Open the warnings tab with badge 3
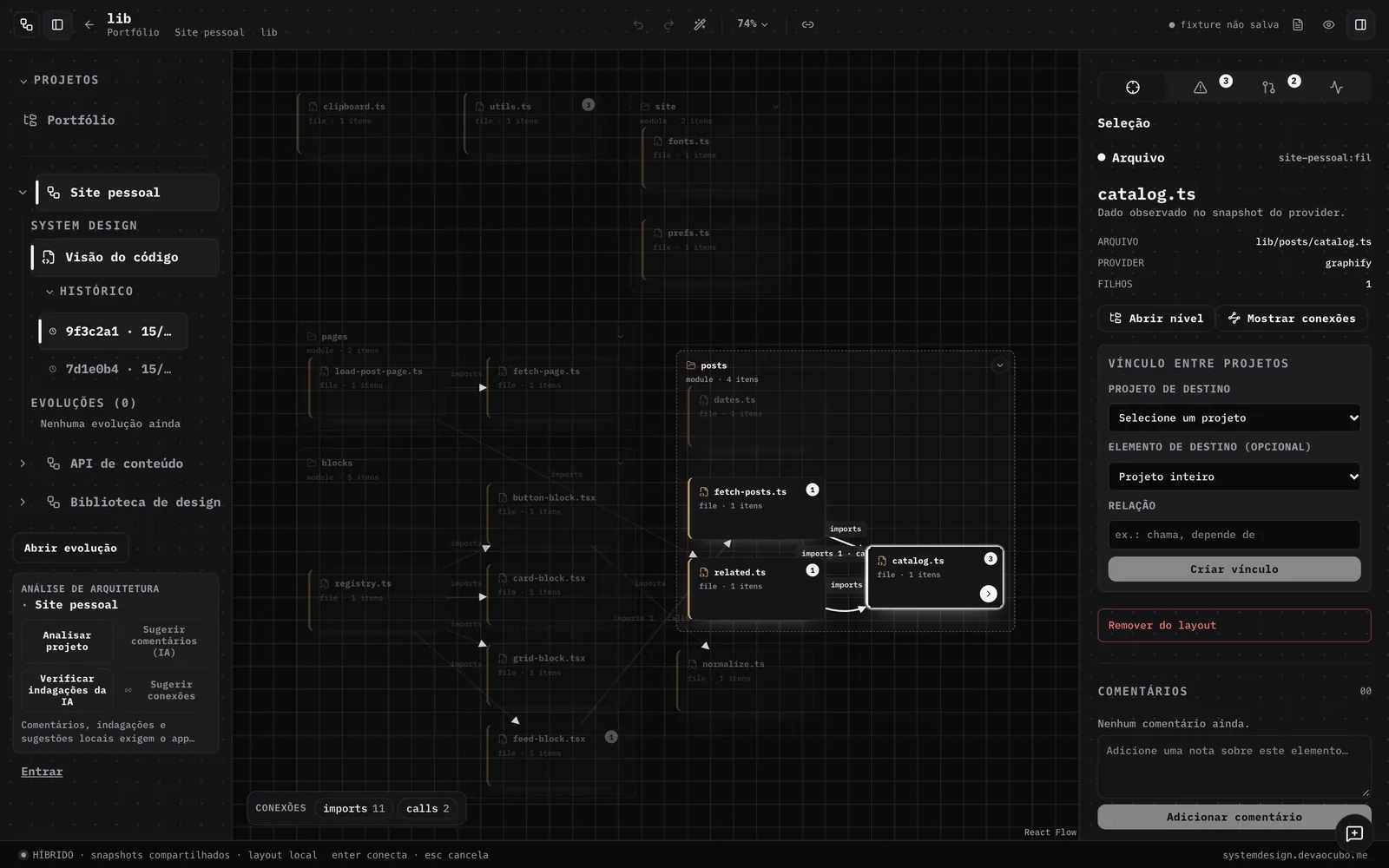Image resolution: width=1389 pixels, height=868 pixels. click(x=1201, y=87)
